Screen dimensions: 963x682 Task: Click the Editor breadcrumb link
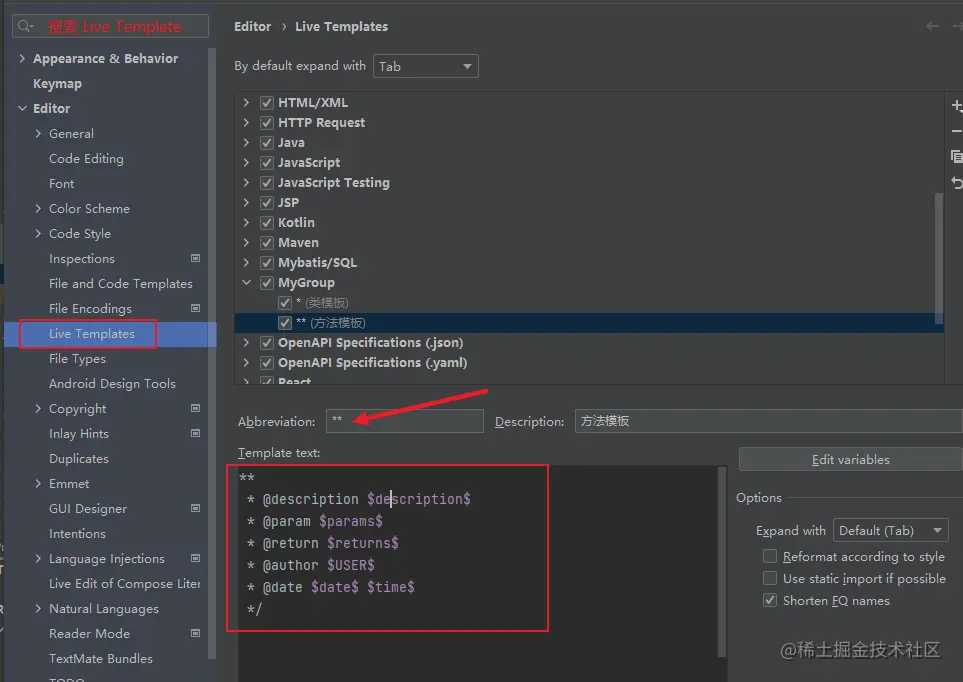[252, 26]
